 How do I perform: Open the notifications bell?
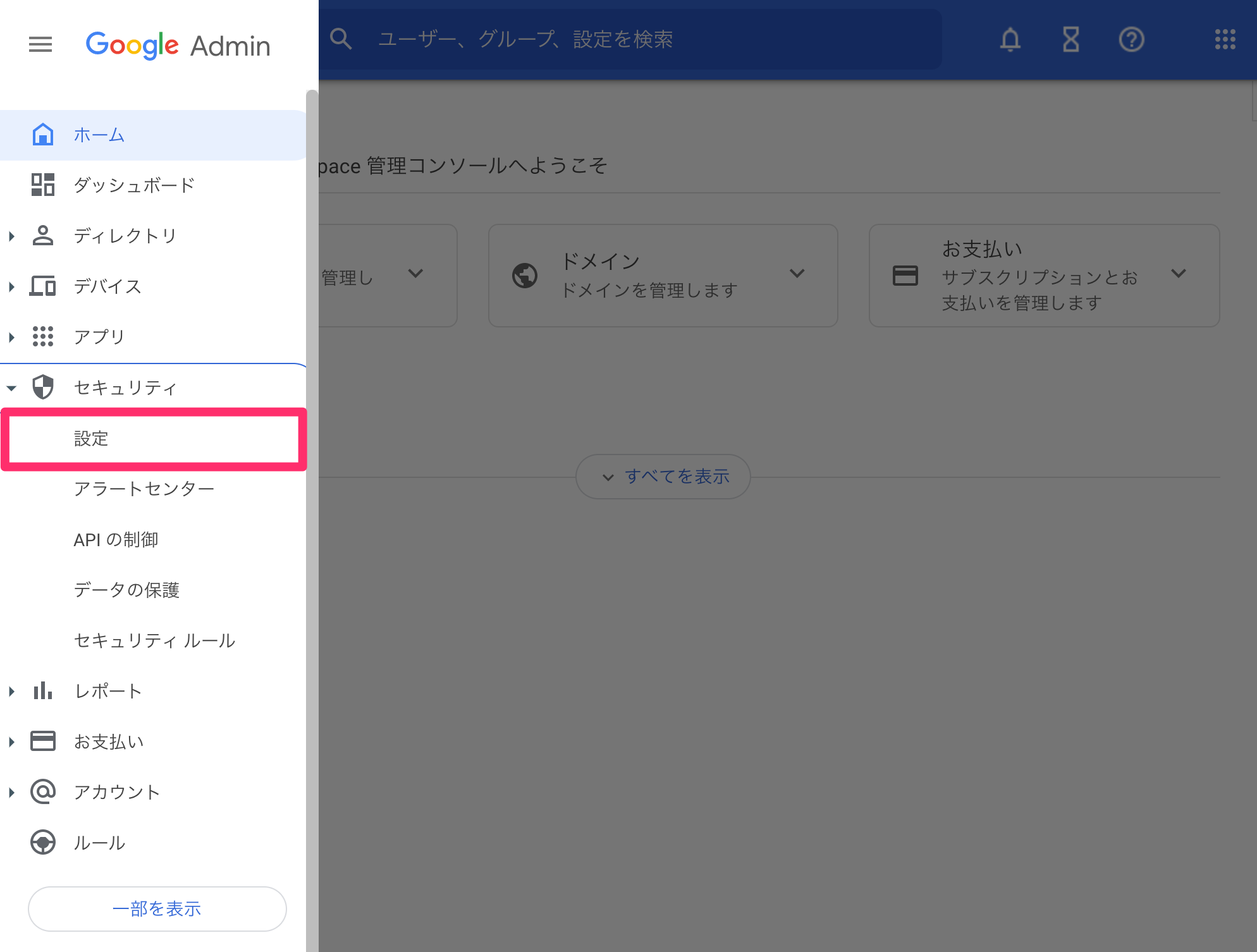click(1010, 39)
